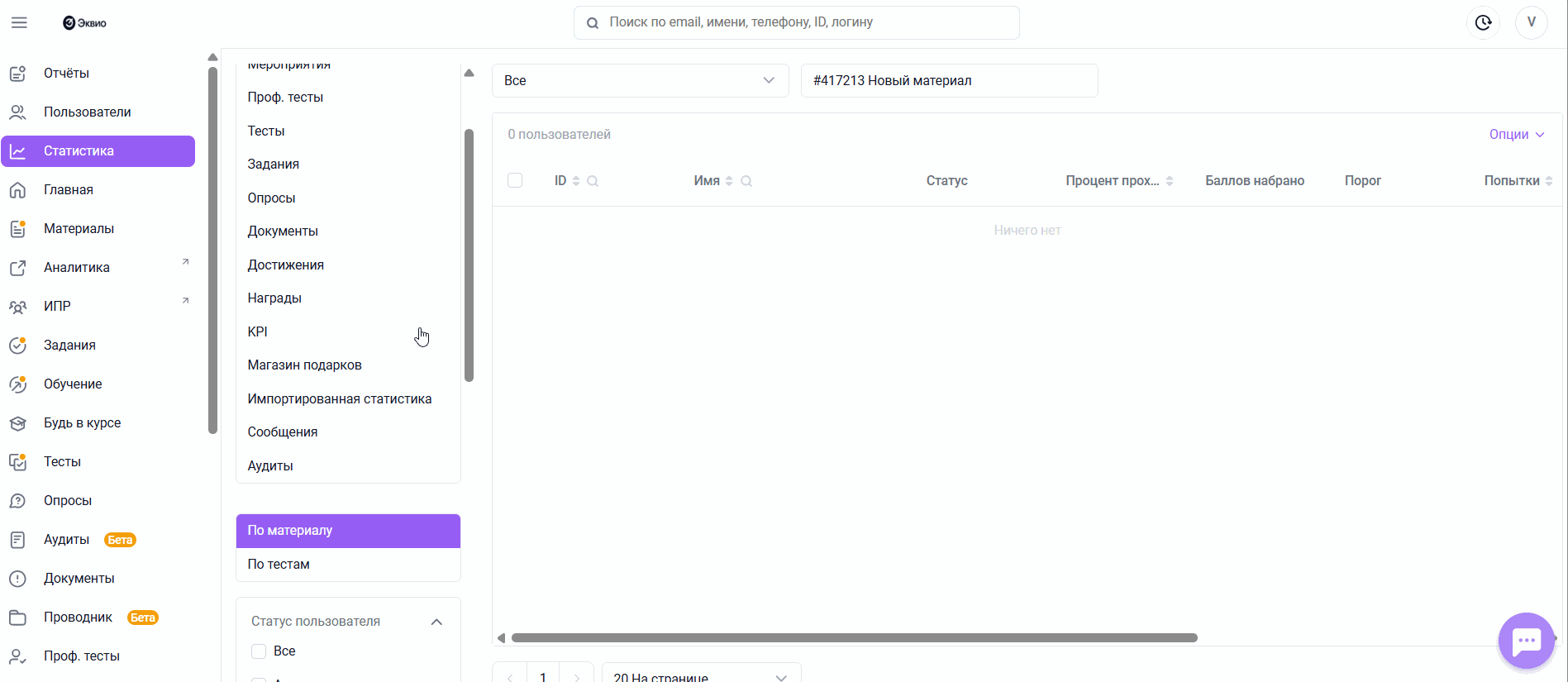Select Магазин подарков in the statistics list
1568x682 pixels.
(304, 365)
